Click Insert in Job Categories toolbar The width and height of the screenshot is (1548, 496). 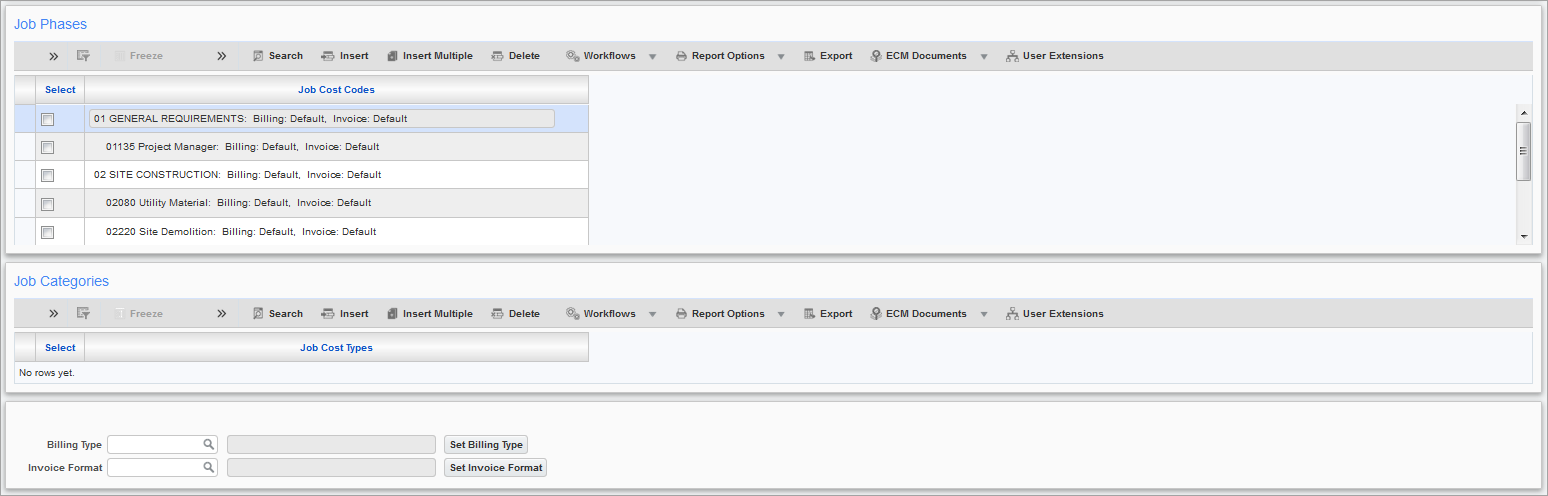pos(344,314)
